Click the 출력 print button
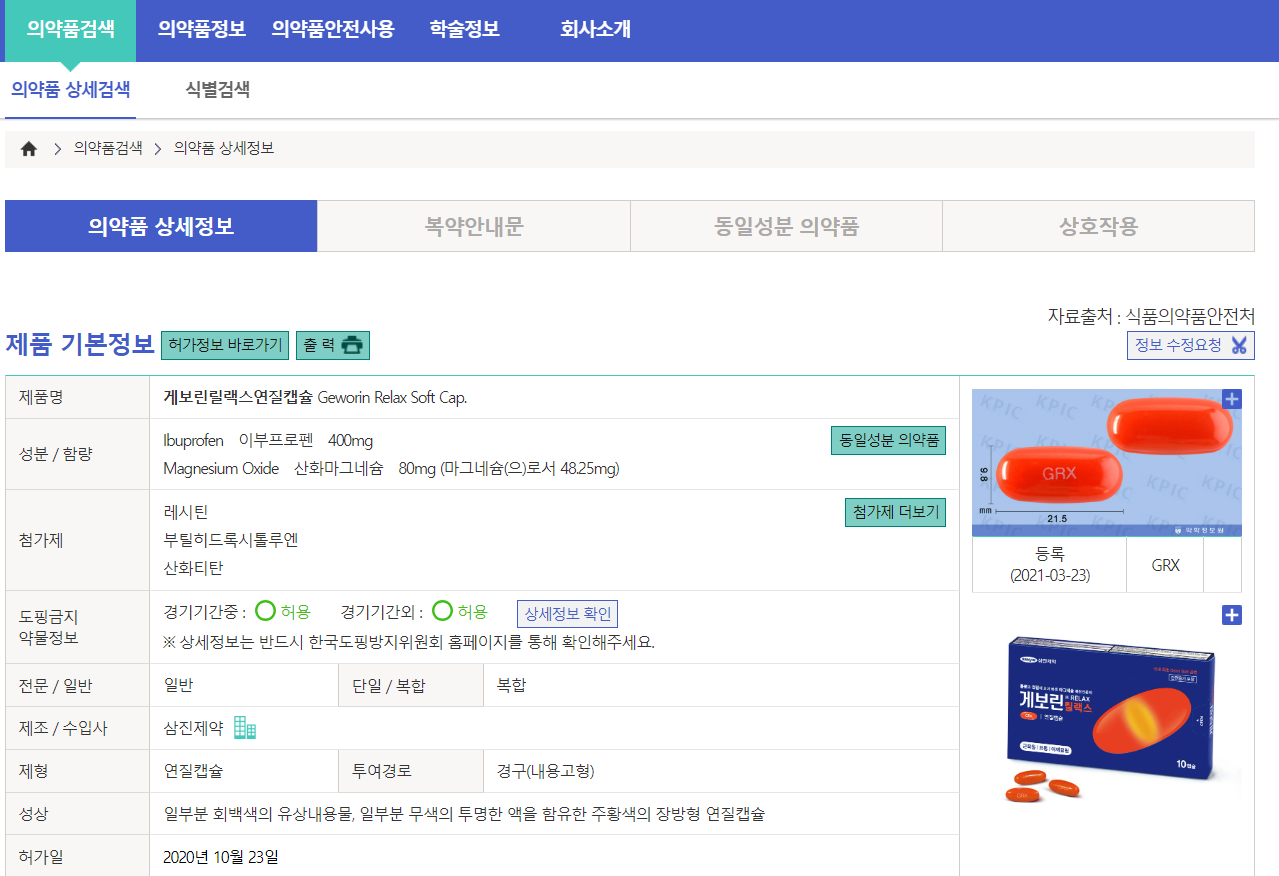This screenshot has height=876, width=1279. (333, 345)
